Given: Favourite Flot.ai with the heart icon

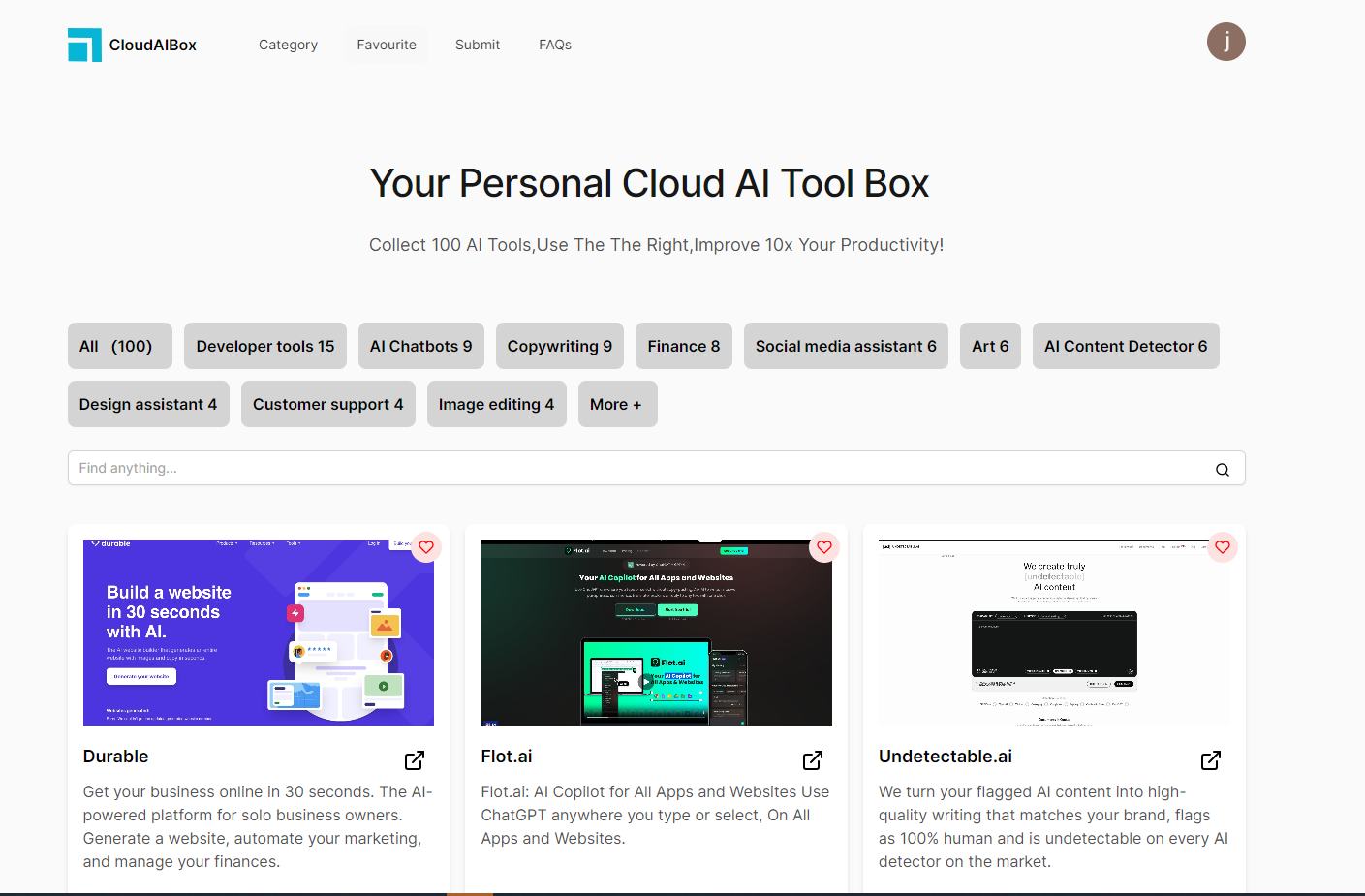Looking at the screenshot, I should (824, 547).
